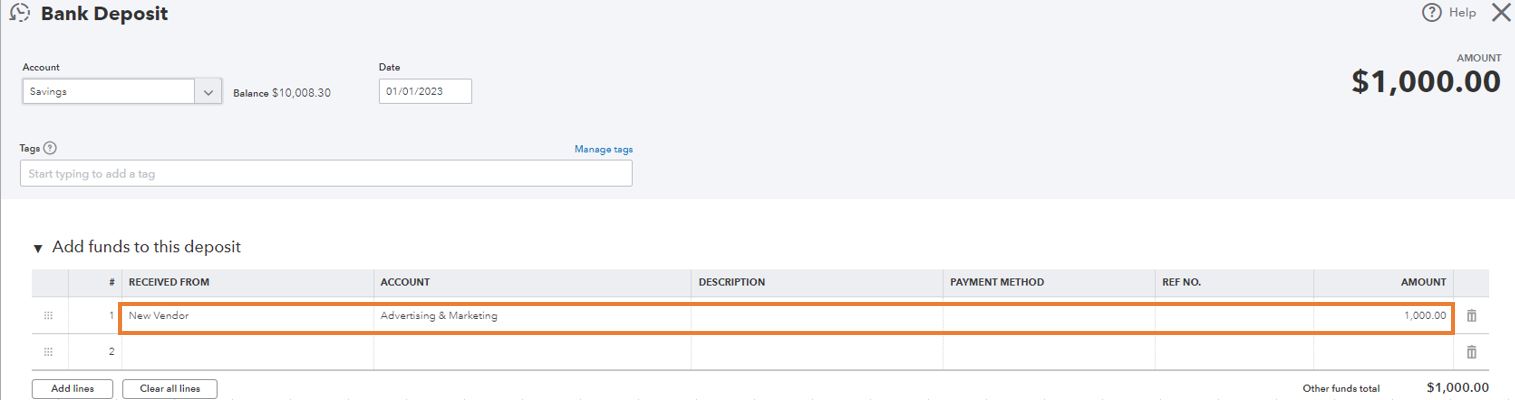Click the Tags info question icon
The image size is (1515, 400).
point(51,148)
